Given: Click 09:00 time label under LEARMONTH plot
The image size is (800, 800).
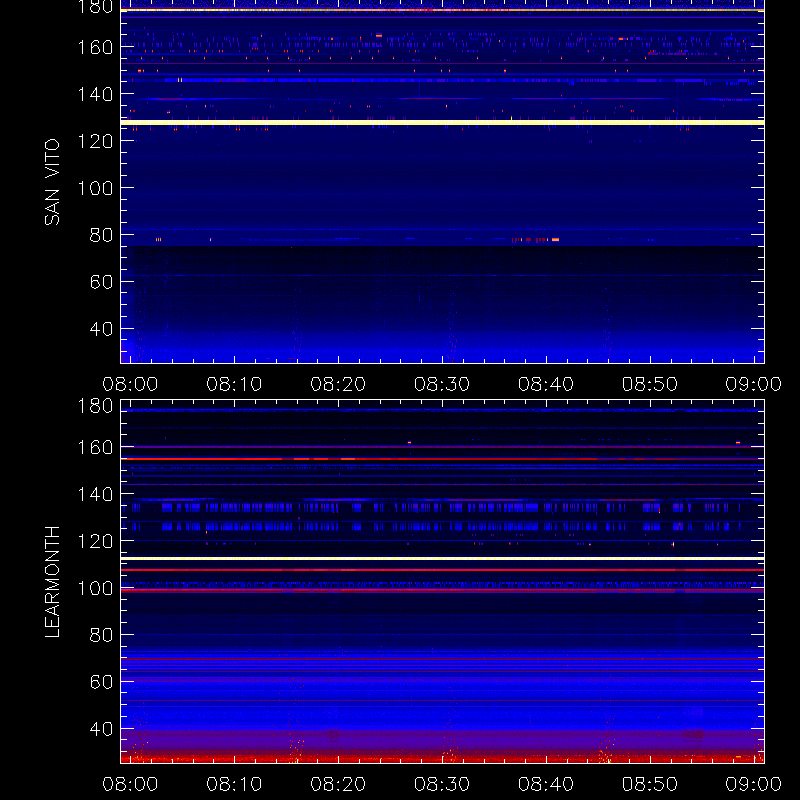Looking at the screenshot, I should (x=754, y=784).
